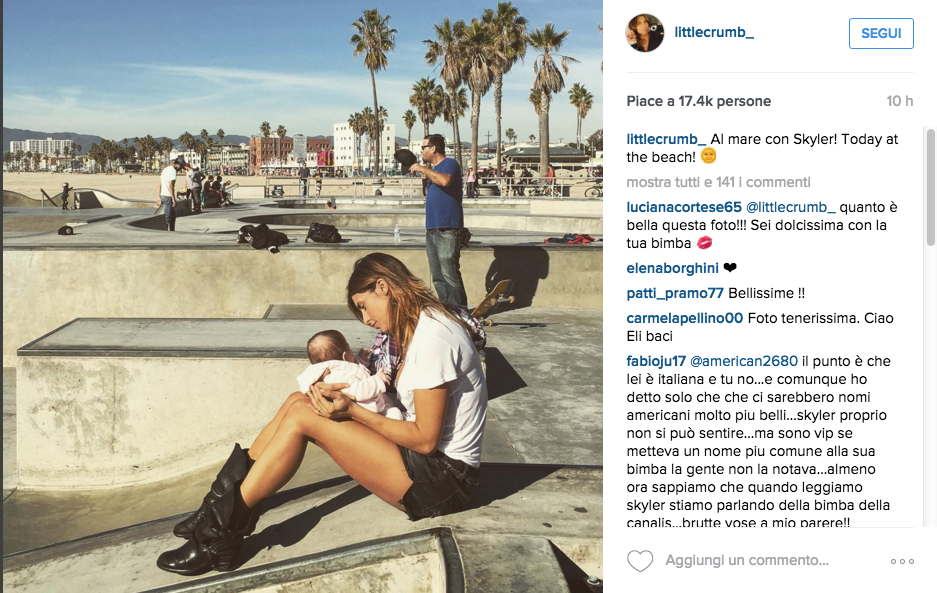Like the post with the heart icon
The image size is (937, 593).
(x=639, y=561)
